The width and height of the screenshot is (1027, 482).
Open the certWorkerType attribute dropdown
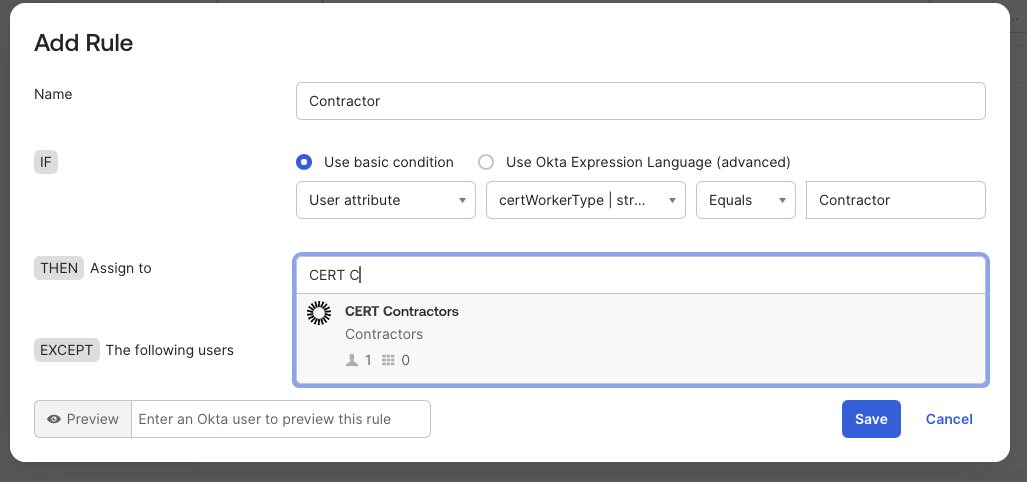tap(586, 200)
